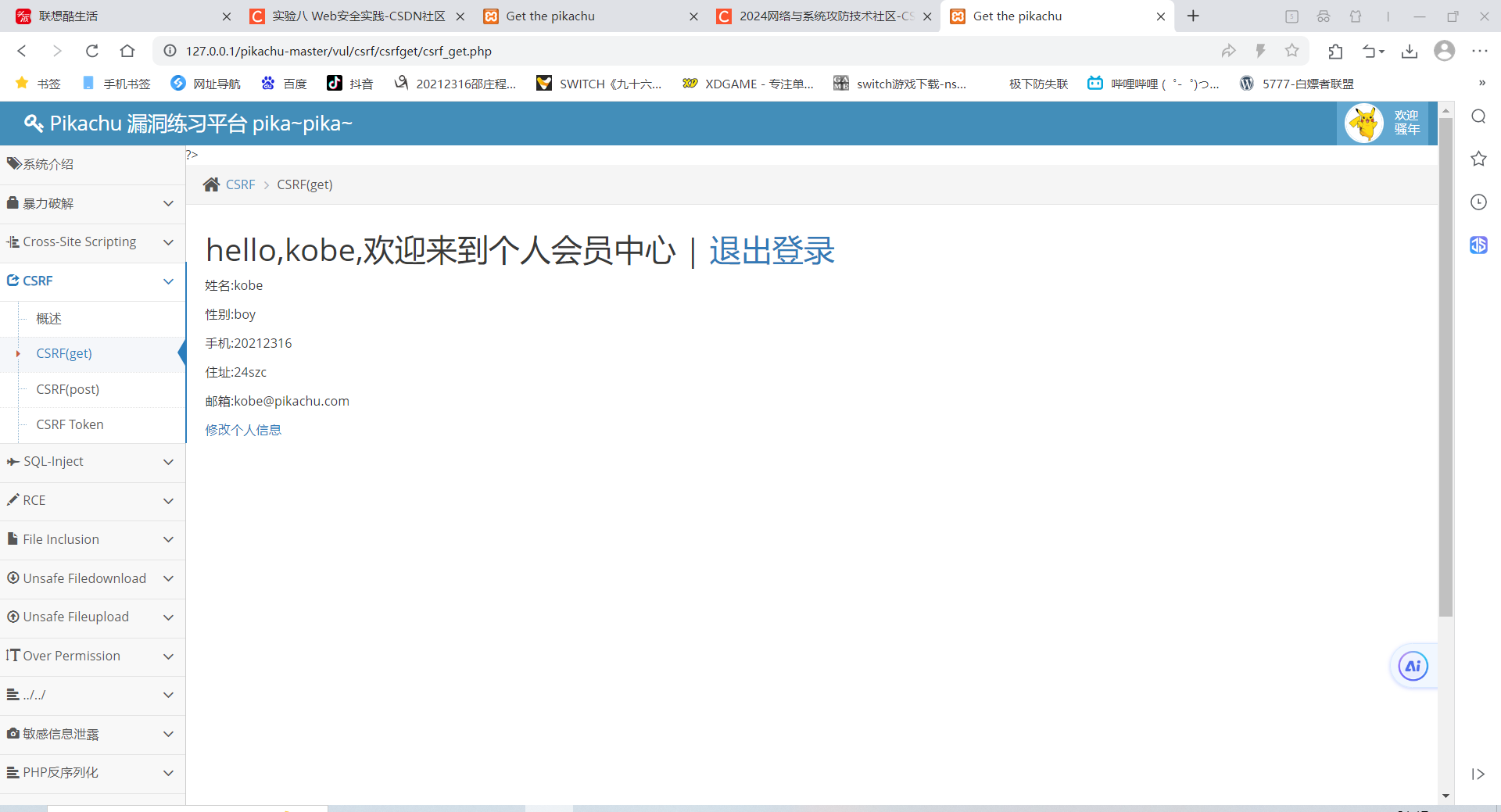The width and height of the screenshot is (1501, 812).
Task: Click the Pikachu avatar in header
Action: coord(1364,123)
